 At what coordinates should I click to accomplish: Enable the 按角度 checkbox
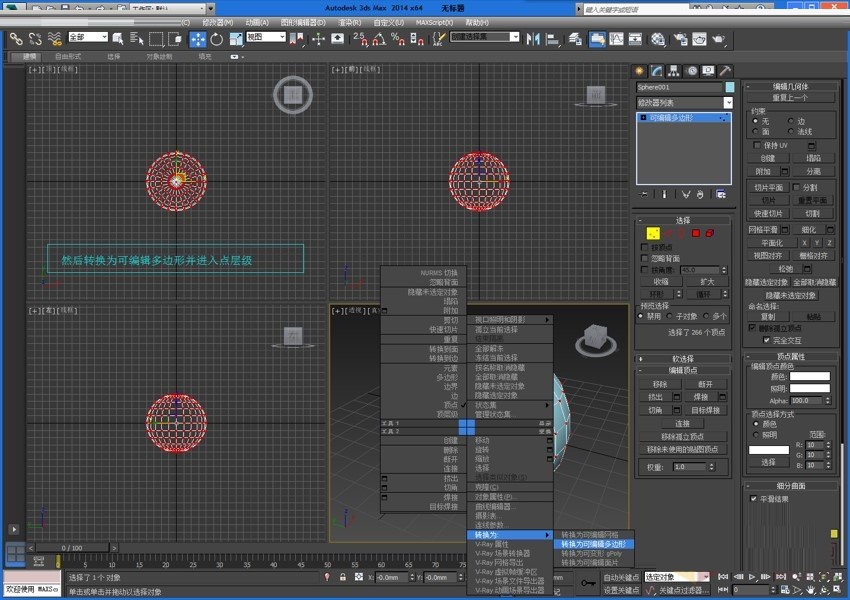(645, 269)
